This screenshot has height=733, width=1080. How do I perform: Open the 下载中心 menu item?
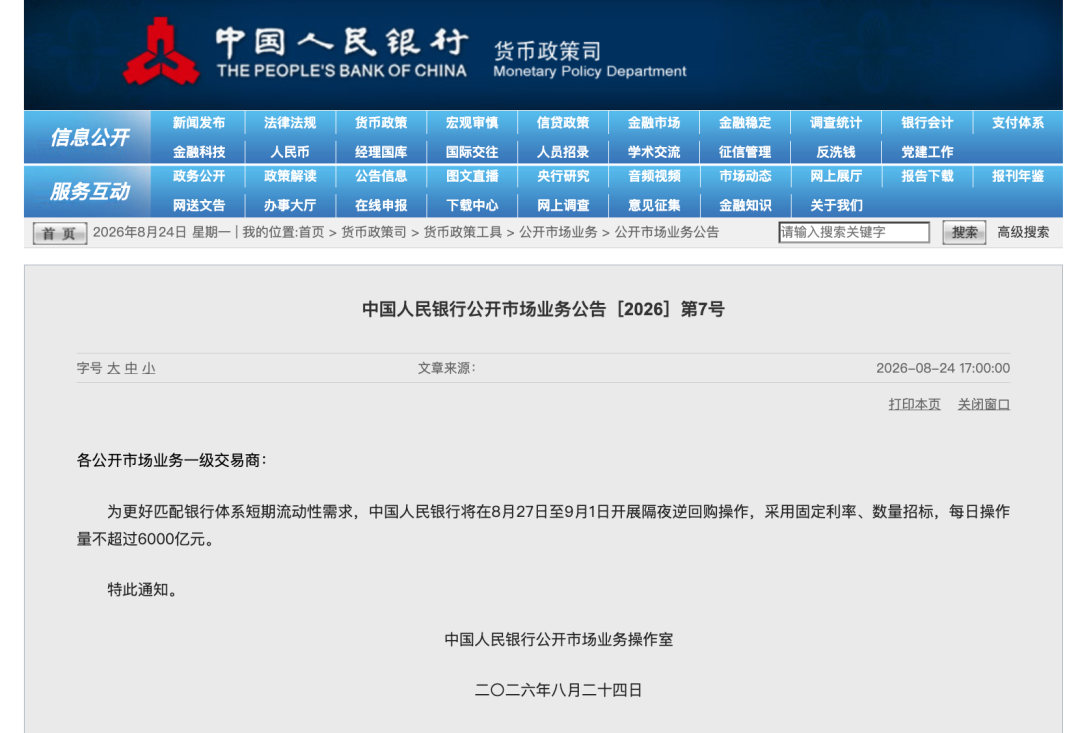pos(472,205)
